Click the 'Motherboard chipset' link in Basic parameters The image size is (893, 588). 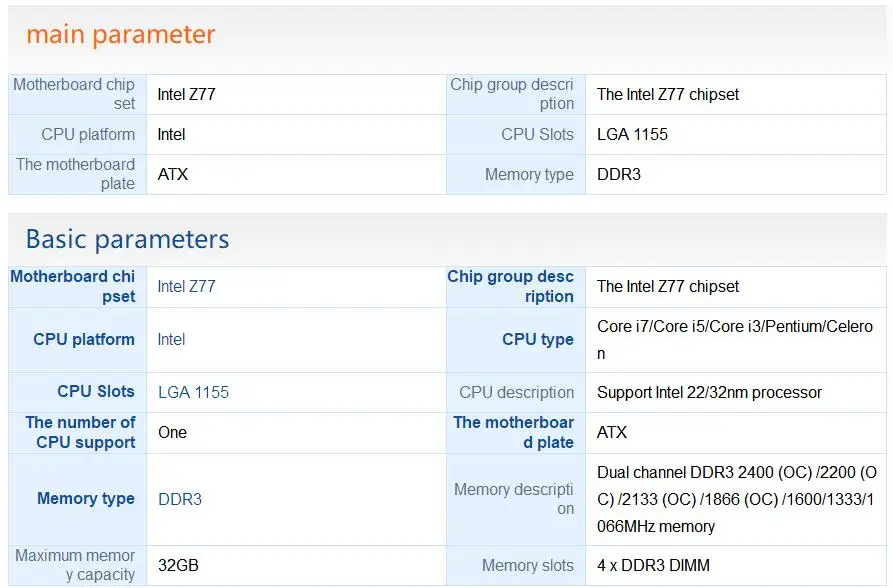pyautogui.click(x=73, y=286)
